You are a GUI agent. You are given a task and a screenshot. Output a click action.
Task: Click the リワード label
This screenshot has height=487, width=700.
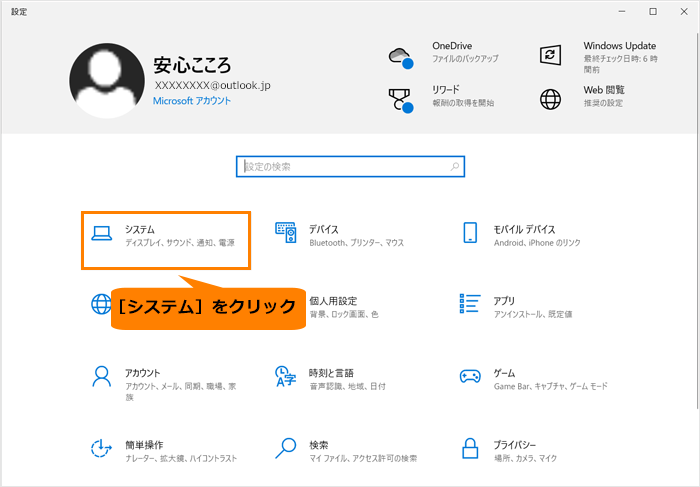(446, 90)
